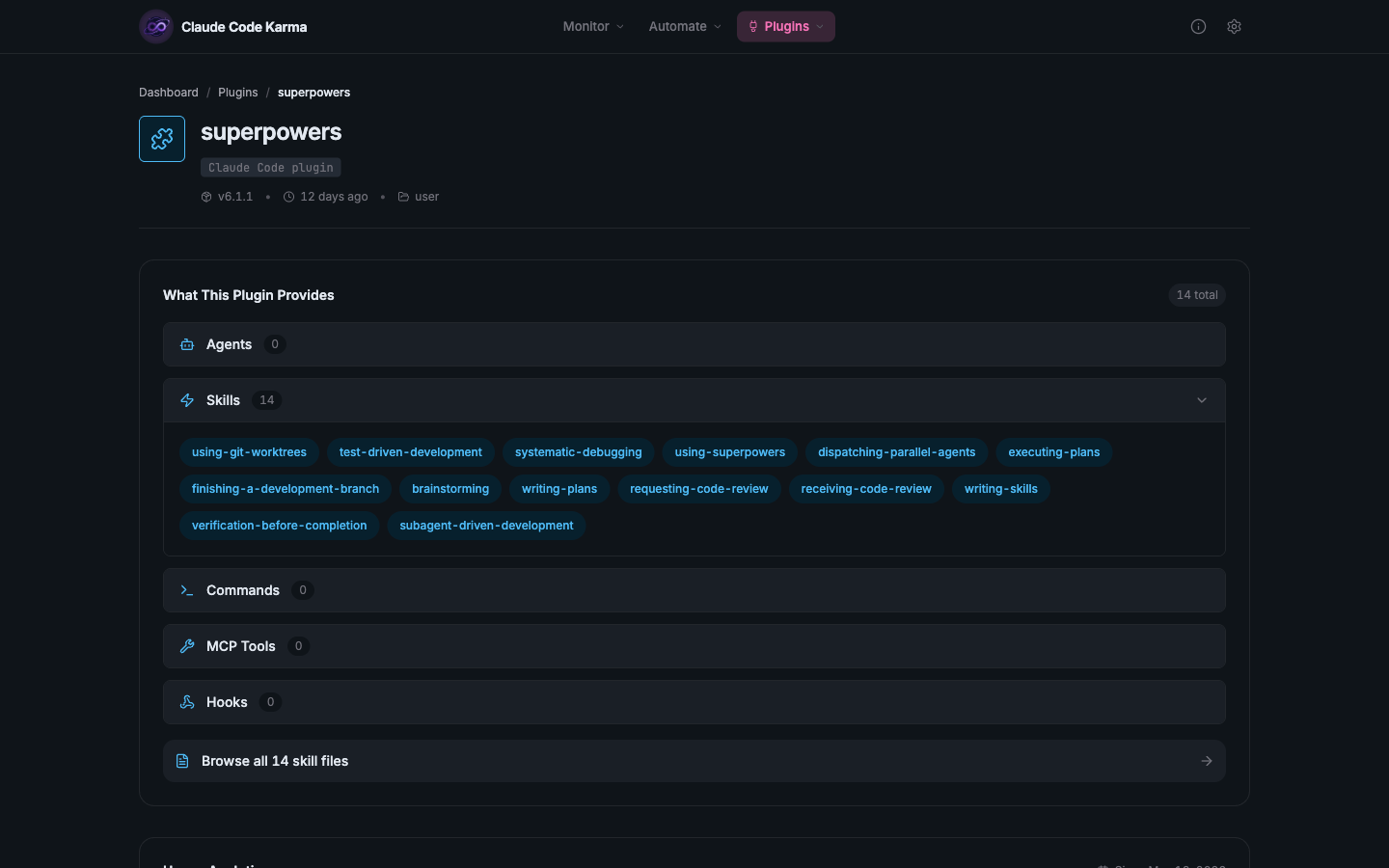Viewport: 1389px width, 868px height.
Task: Click the Skills count badge 14
Action: [x=267, y=400]
